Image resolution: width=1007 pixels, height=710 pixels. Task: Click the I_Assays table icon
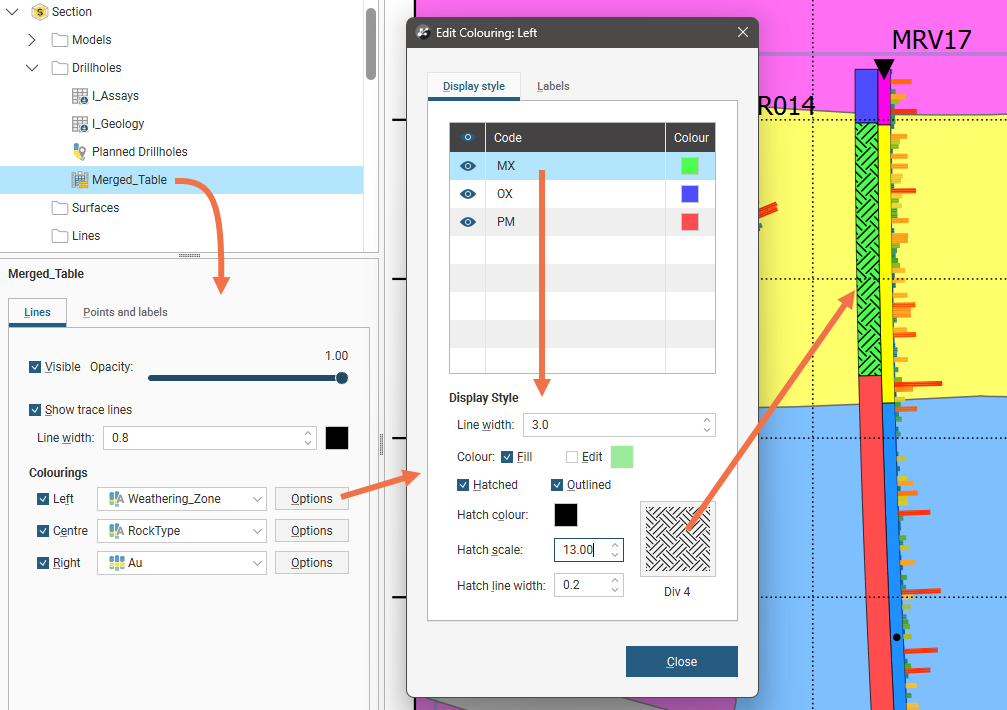tap(80, 96)
